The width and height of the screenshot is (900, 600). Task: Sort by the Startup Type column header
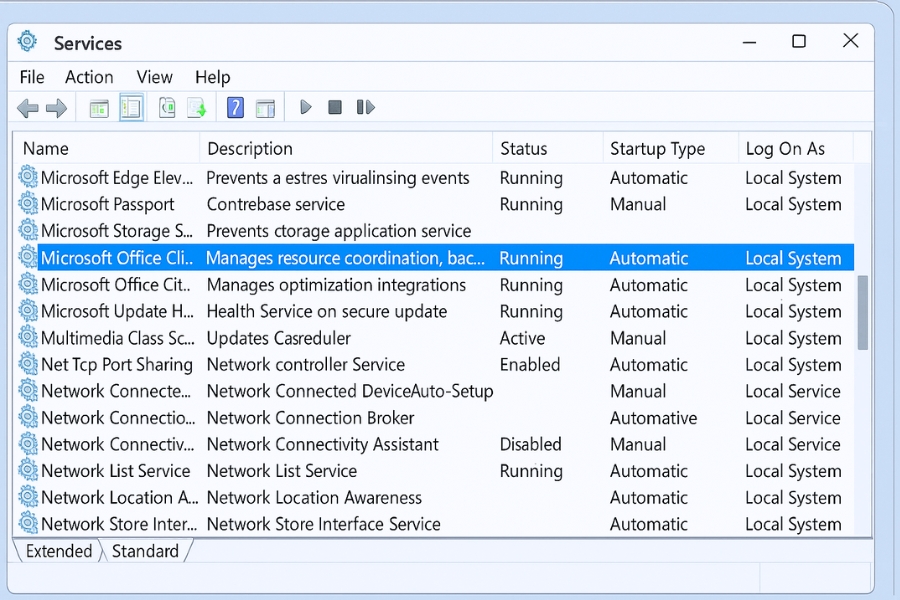[657, 149]
